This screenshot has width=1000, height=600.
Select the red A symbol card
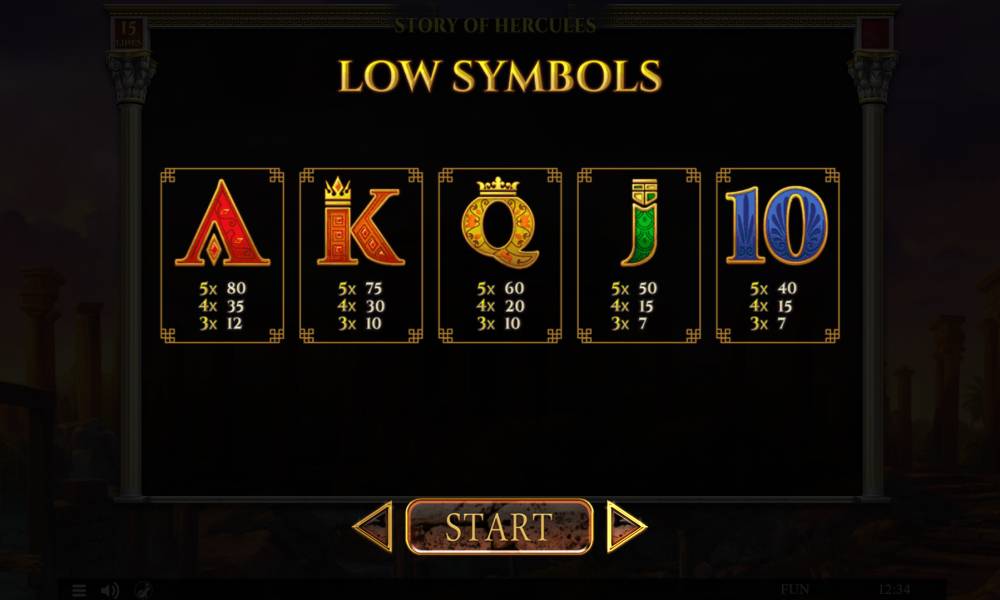(222, 256)
